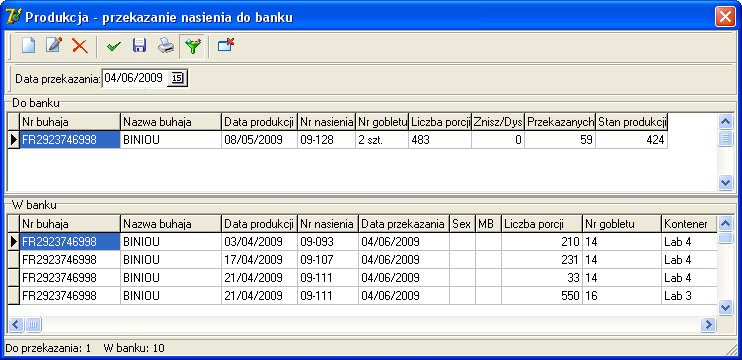Image resolution: width=742 pixels, height=360 pixels.
Task: Click the green checkmark confirm icon
Action: [114, 46]
